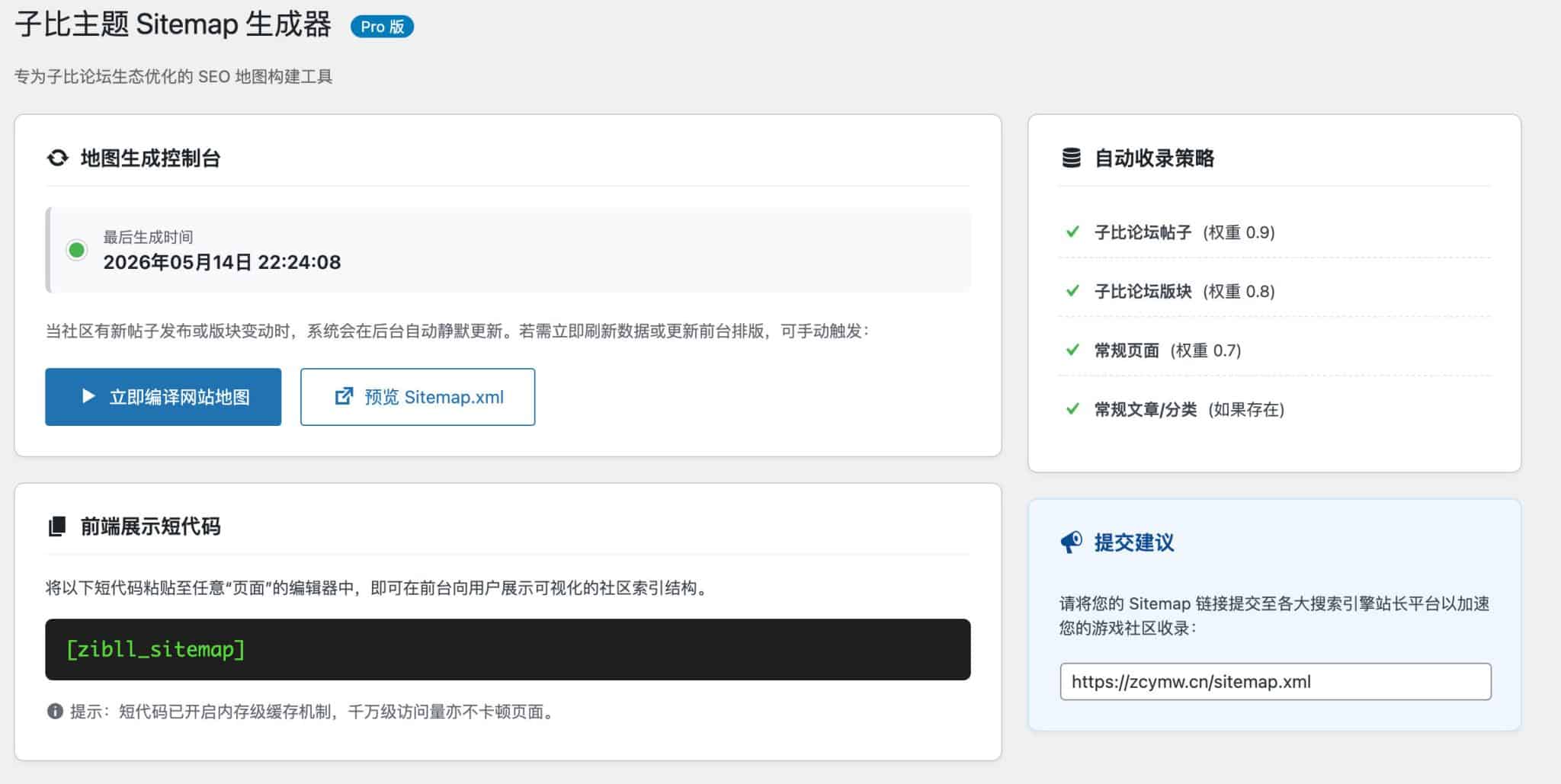Image resolution: width=1561 pixels, height=784 pixels.
Task: Click the cache hint text 短代码已开启内存级缓存机制
Action: 225,711
